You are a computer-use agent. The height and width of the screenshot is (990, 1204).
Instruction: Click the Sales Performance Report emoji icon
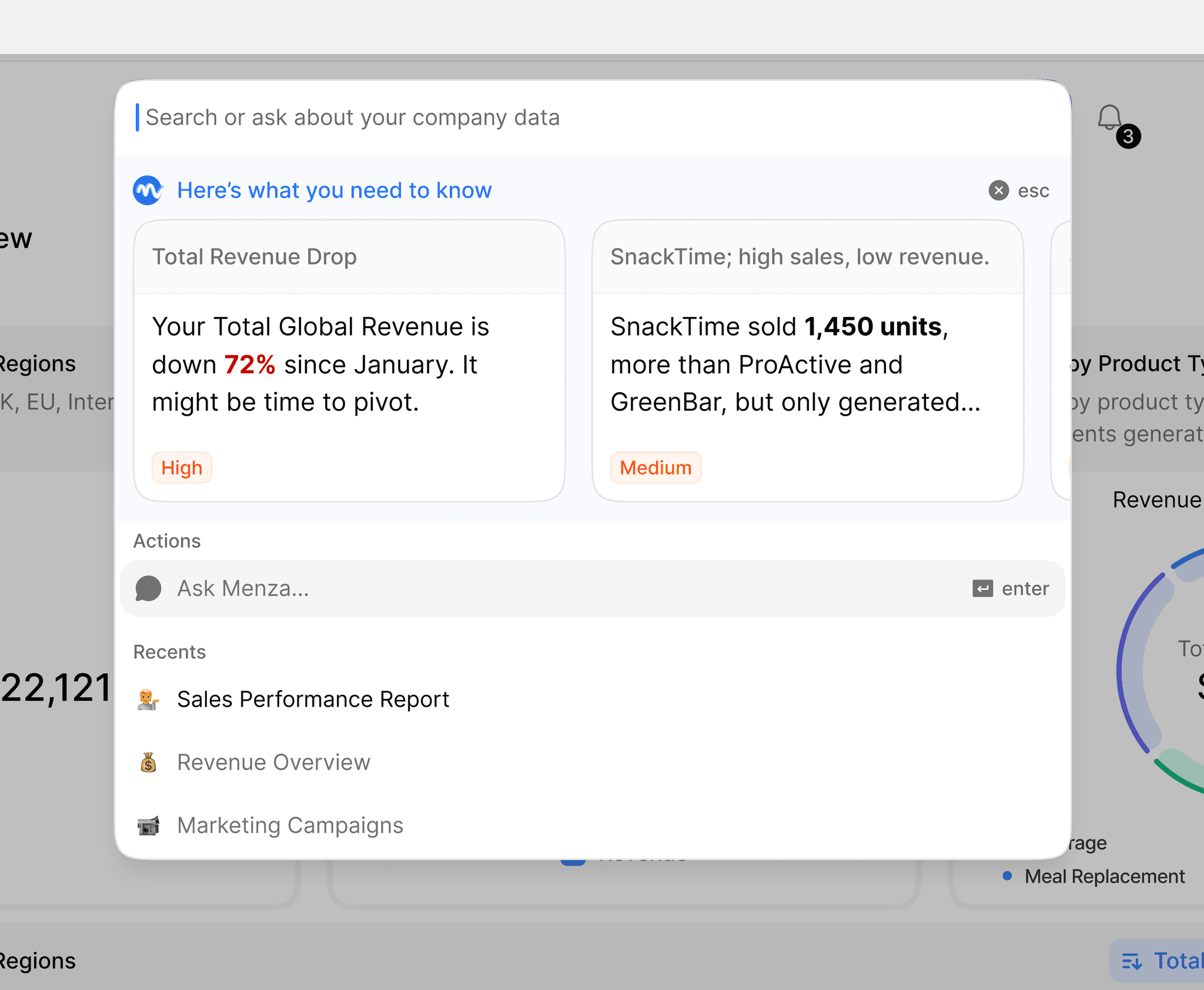[148, 700]
